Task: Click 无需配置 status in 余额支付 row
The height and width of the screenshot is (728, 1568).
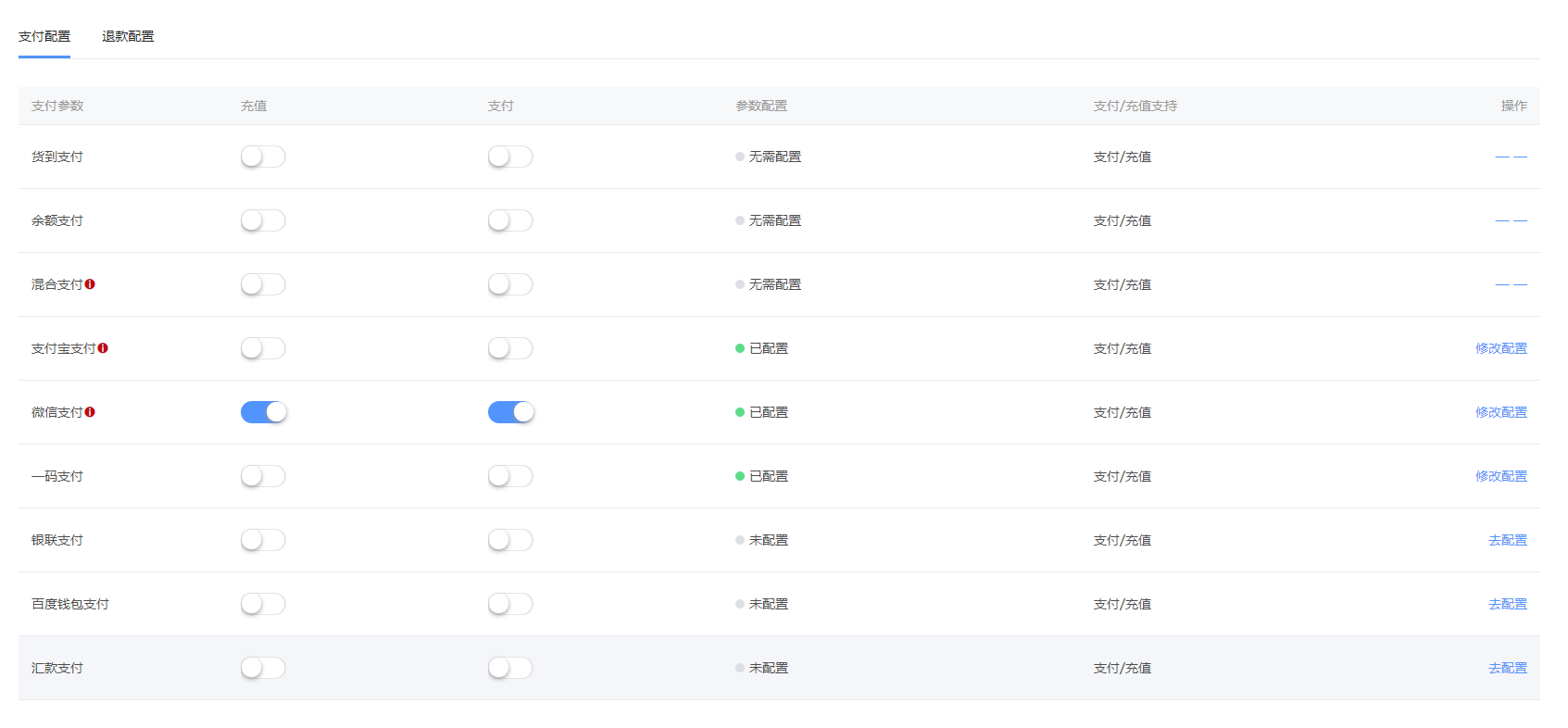Action: [x=768, y=220]
